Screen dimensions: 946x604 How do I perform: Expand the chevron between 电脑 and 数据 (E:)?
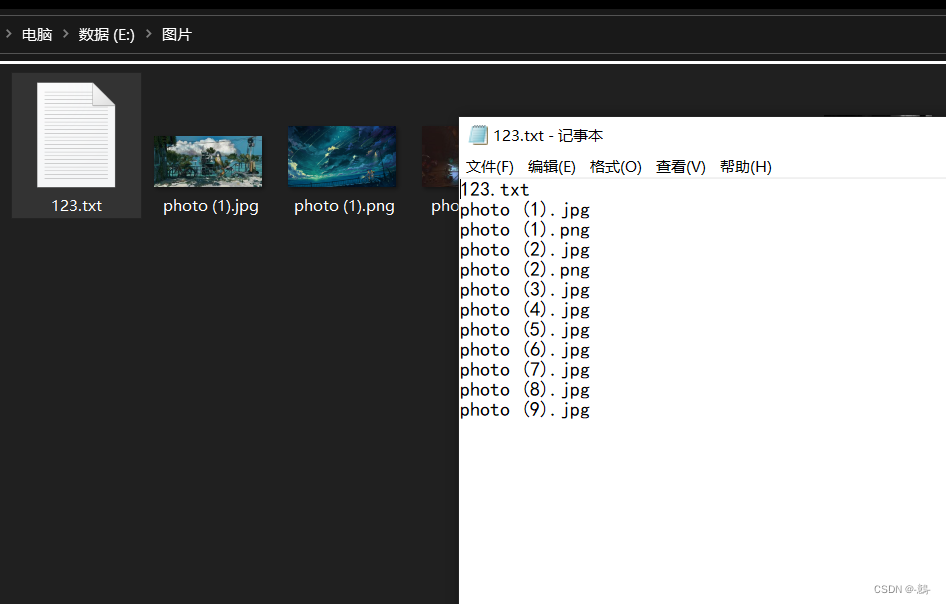pos(66,34)
